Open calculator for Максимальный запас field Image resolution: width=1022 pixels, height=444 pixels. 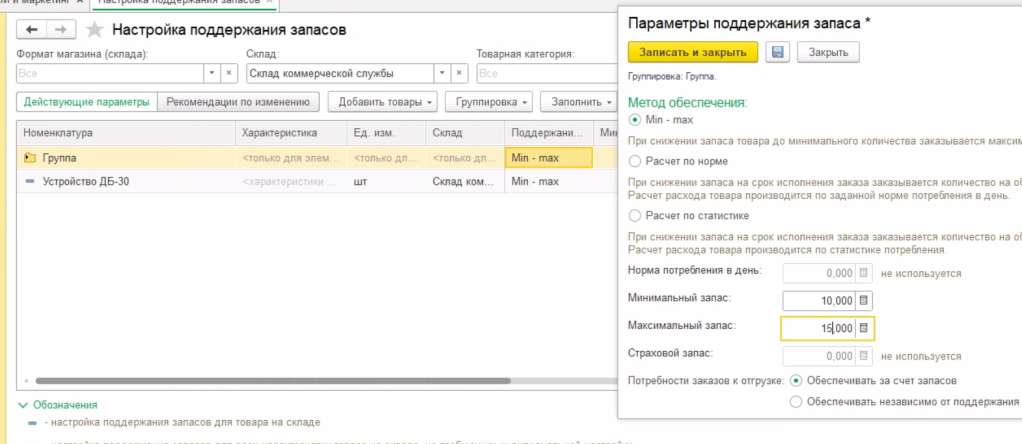[865, 328]
